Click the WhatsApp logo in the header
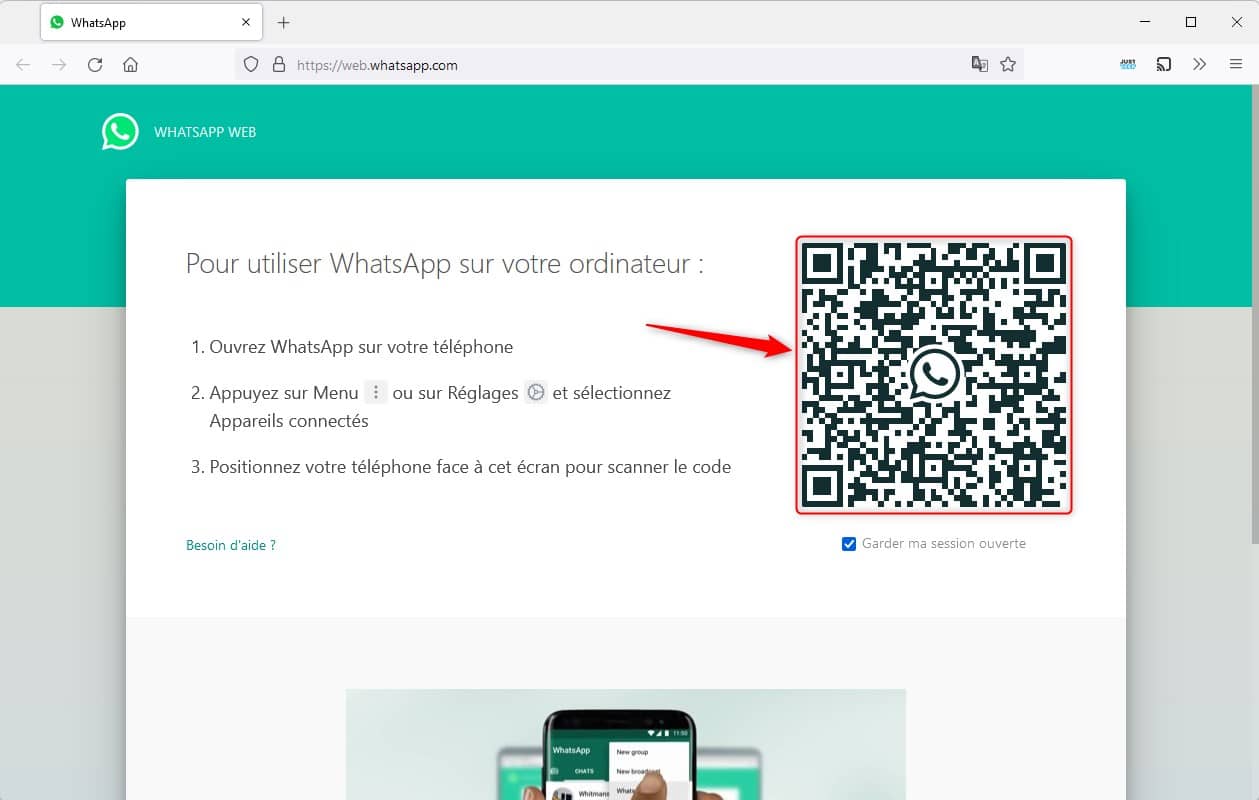The height and width of the screenshot is (800, 1259). coord(120,132)
